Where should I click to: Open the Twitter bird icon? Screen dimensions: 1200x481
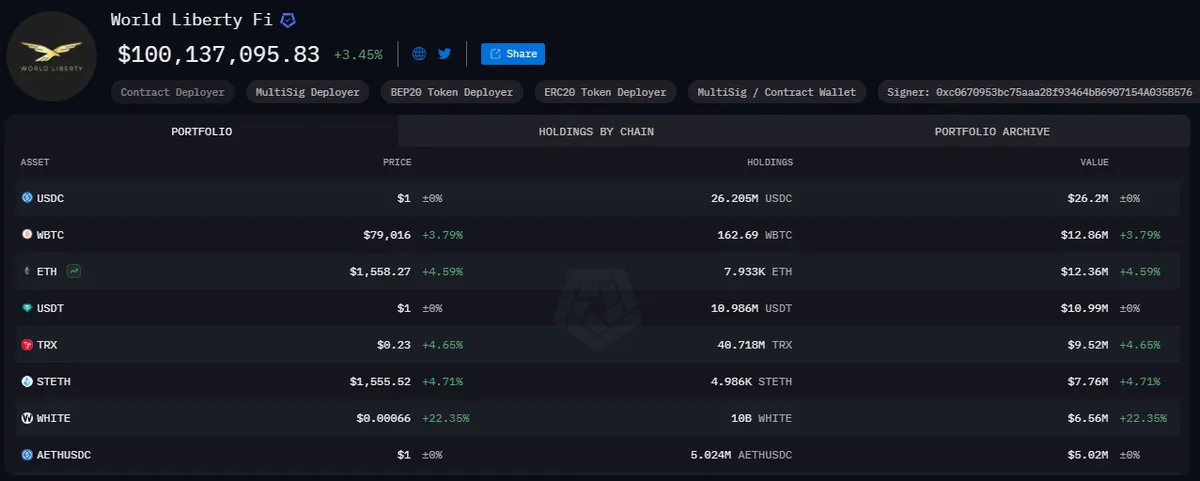click(445, 54)
